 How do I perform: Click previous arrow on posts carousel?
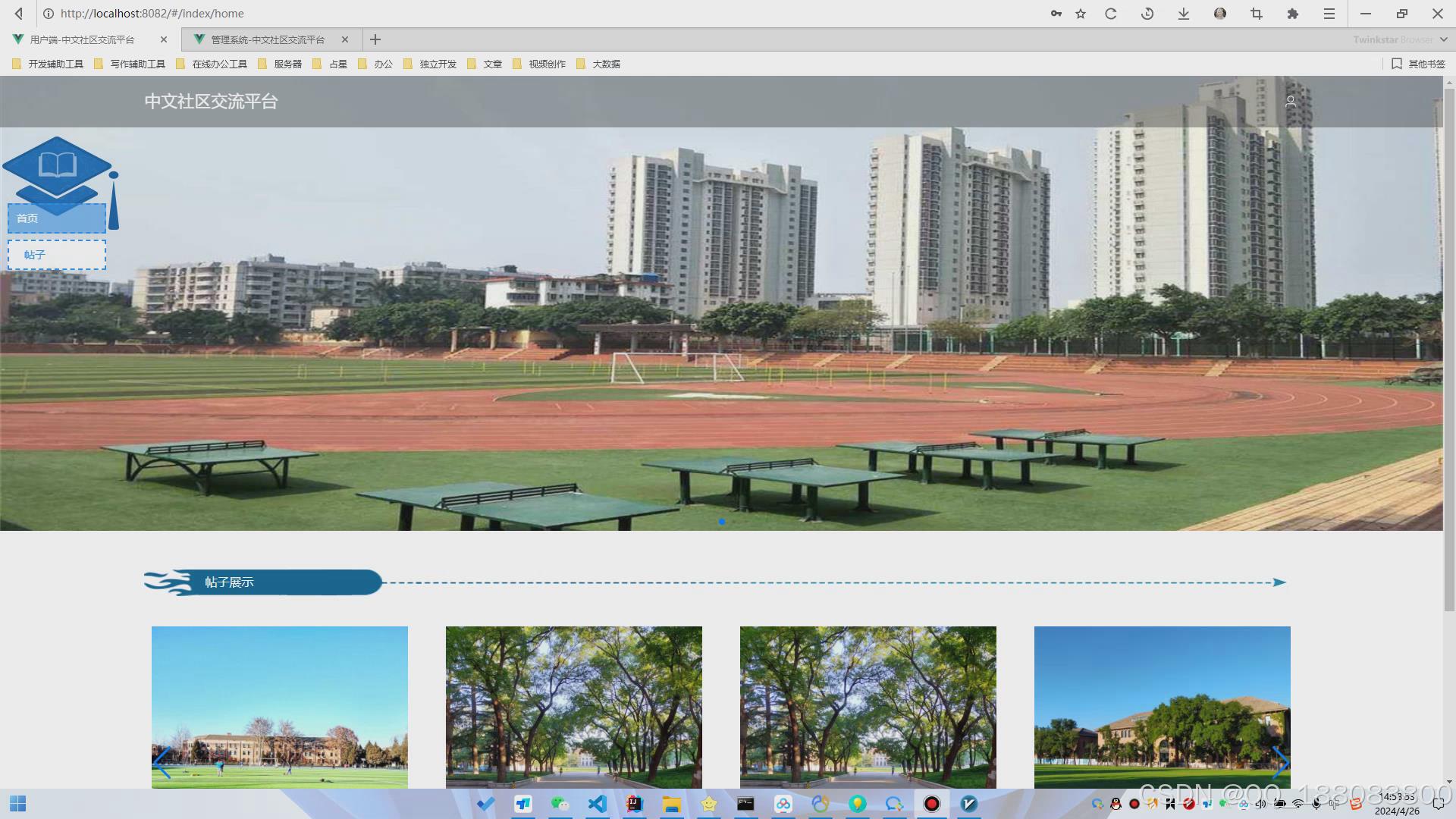tap(162, 762)
